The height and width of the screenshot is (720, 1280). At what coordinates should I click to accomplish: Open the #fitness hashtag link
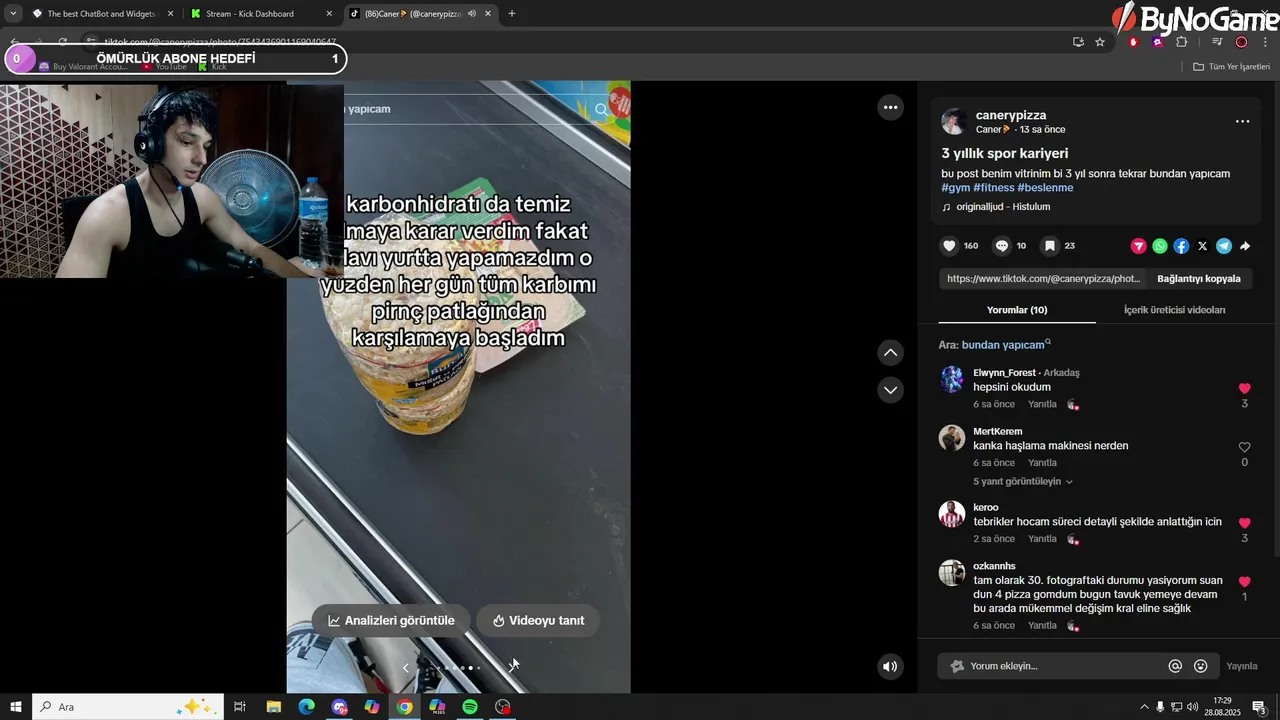[x=994, y=188]
